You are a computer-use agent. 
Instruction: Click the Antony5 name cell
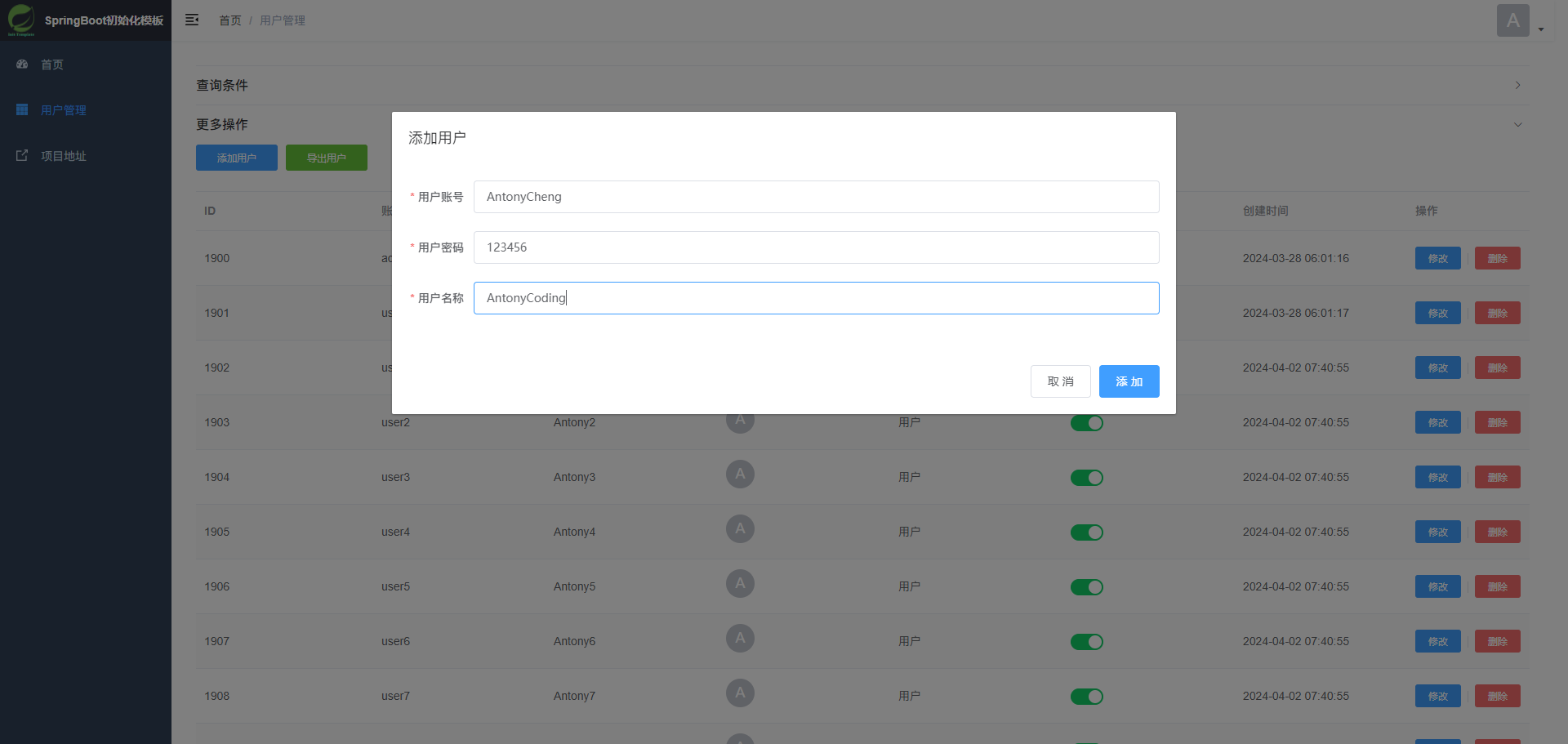coord(574,586)
